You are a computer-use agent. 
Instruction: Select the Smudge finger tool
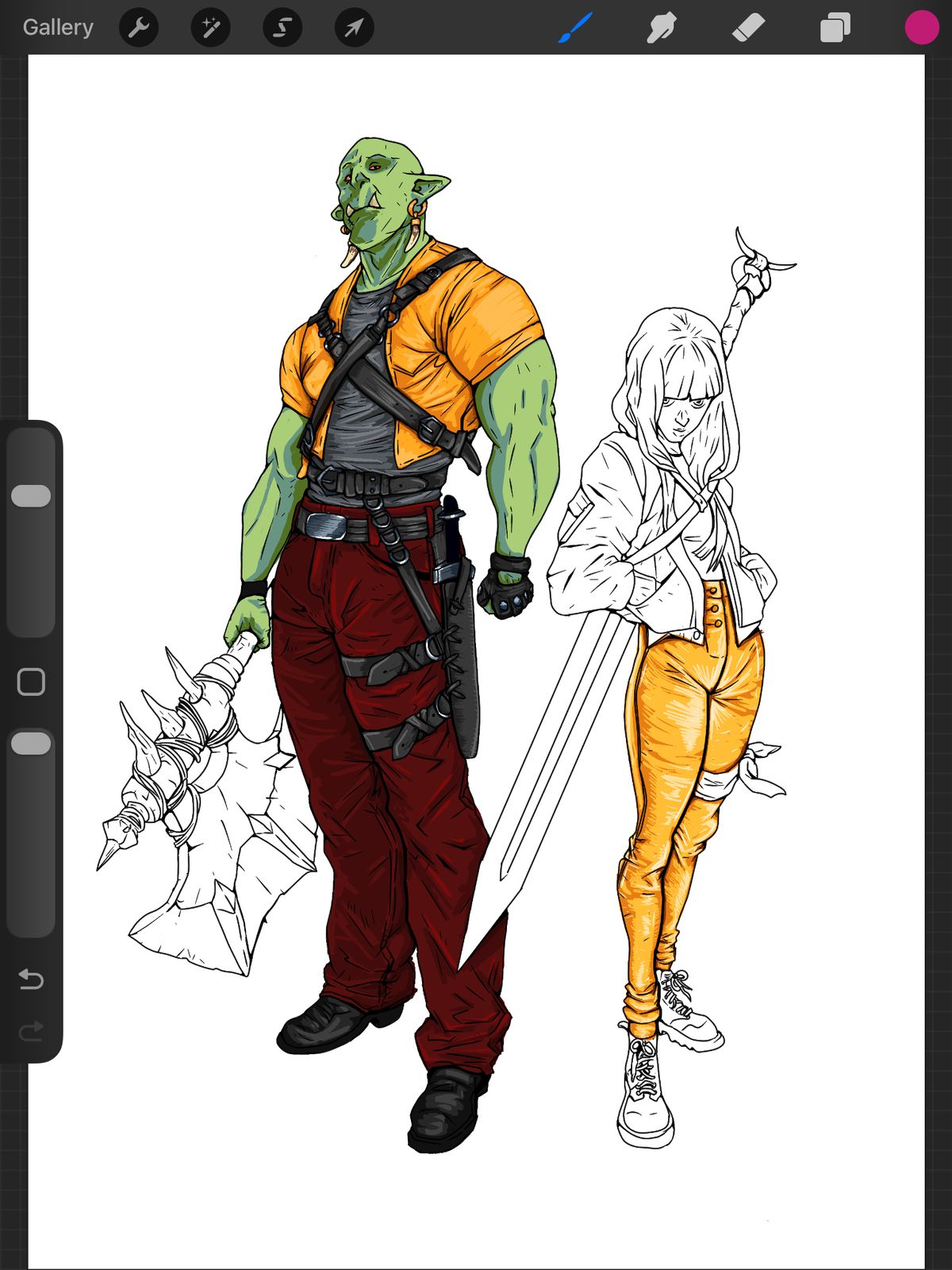pos(662,28)
